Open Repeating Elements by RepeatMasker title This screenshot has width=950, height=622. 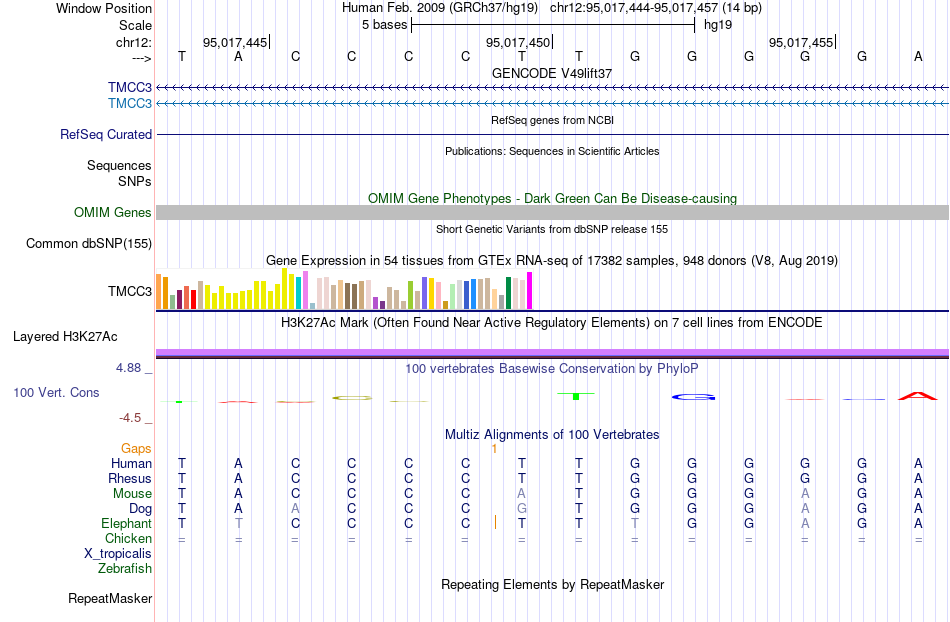[x=553, y=585]
